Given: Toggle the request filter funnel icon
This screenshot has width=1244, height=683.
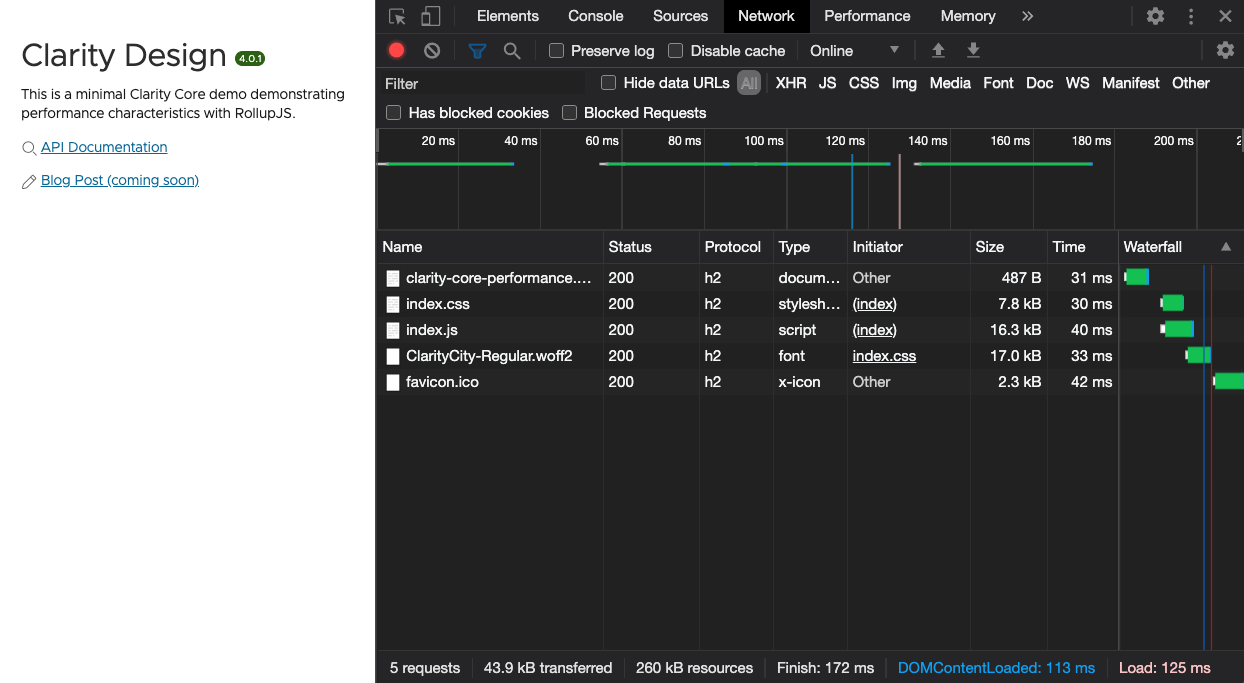Looking at the screenshot, I should point(478,50).
